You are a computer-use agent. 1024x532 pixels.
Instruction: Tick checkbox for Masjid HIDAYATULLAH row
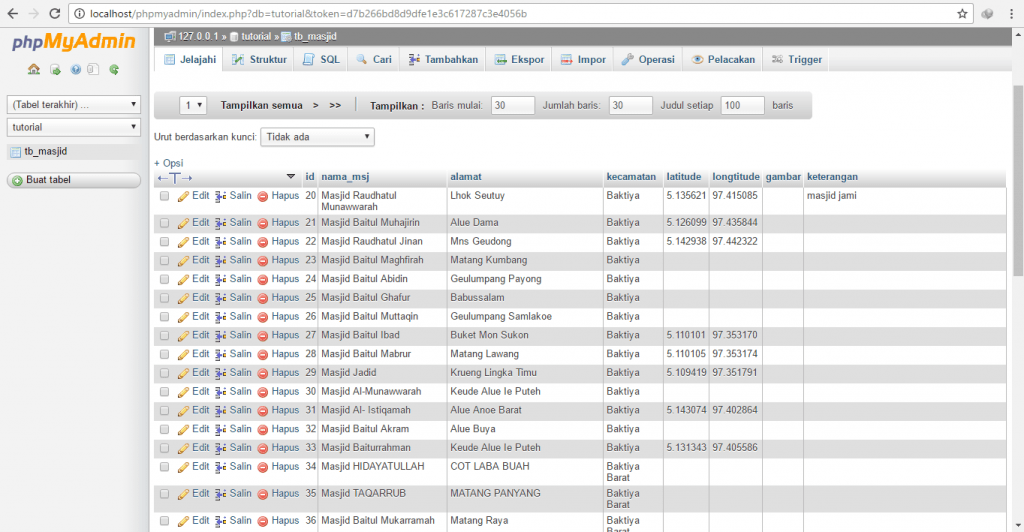click(x=165, y=467)
